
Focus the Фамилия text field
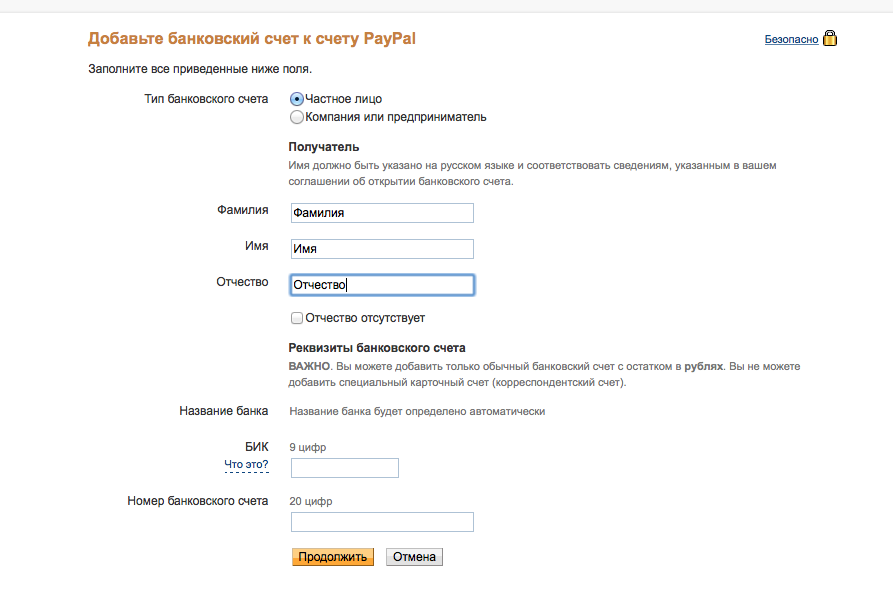[x=381, y=213]
